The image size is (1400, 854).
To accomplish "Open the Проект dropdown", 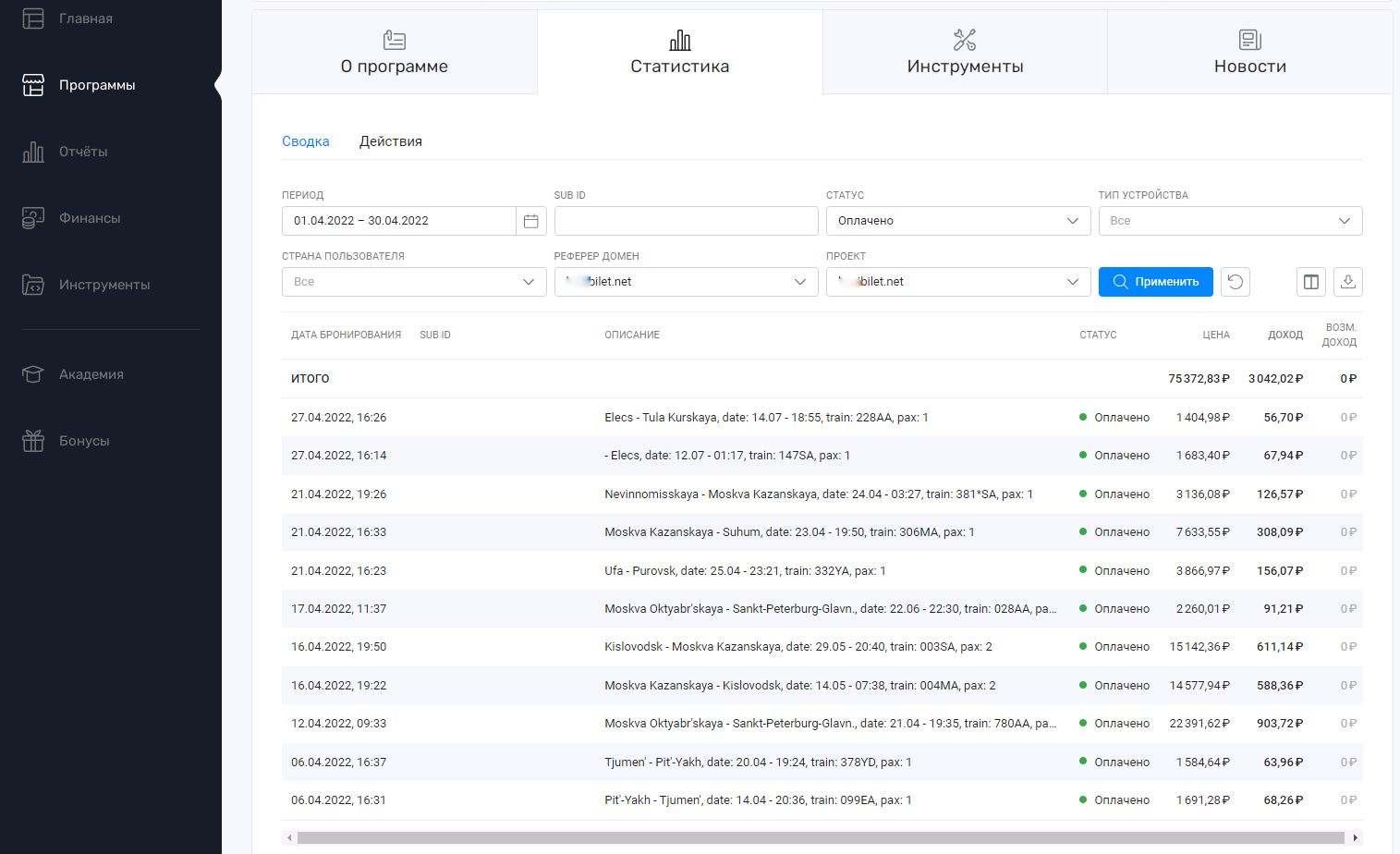I will click(x=957, y=282).
